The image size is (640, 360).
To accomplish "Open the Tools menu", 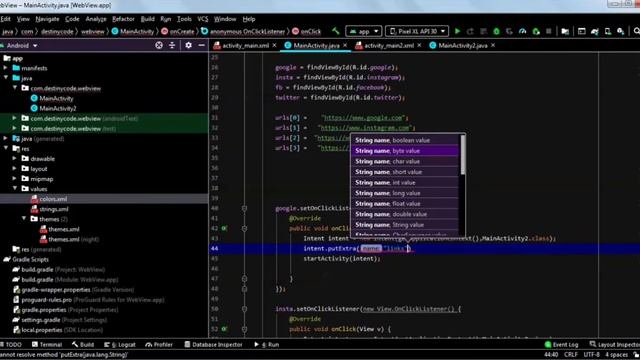I will [184, 19].
